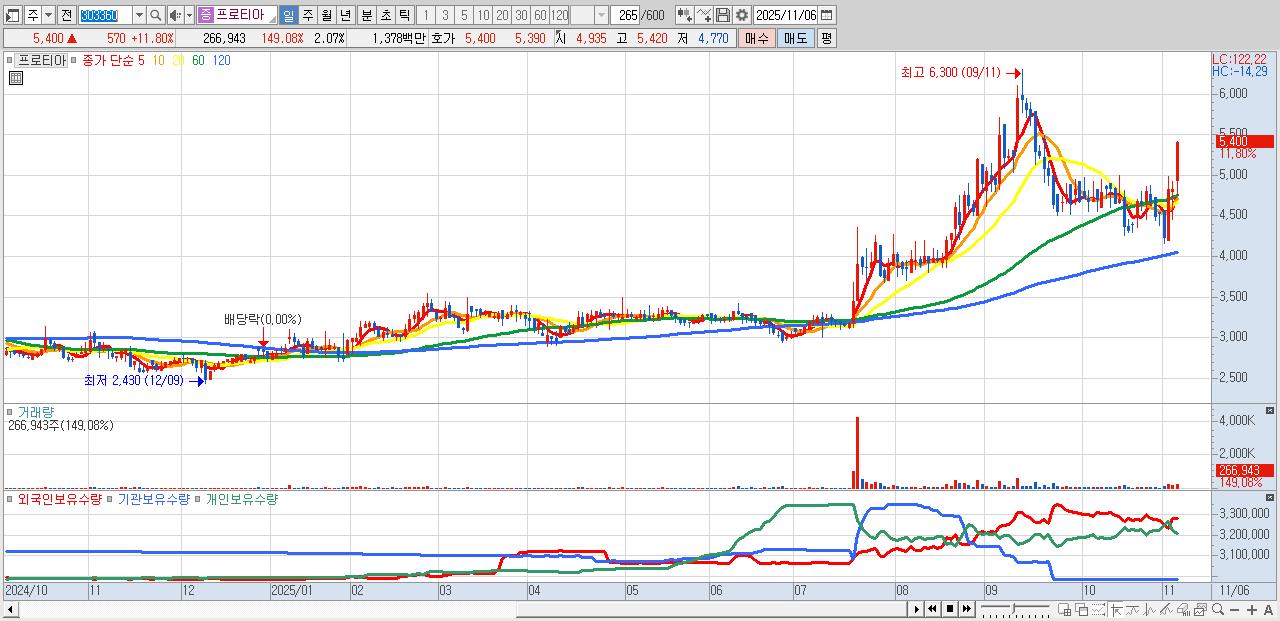1280x621 pixels.
Task: Open the custom interval dropdown after 120
Action: click(601, 15)
